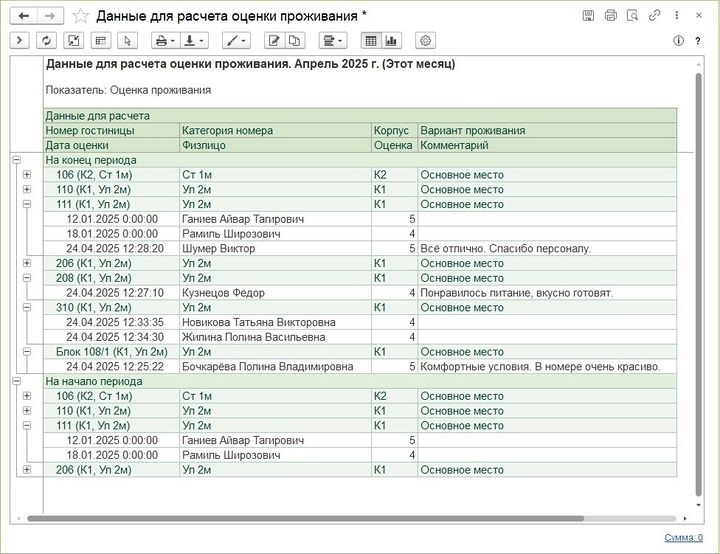
Task: Open the save/download dropdown in toolbar
Action: 194,41
